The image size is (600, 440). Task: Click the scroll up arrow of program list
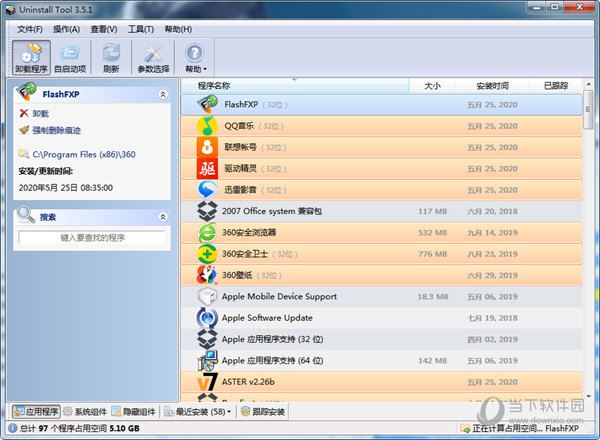click(589, 84)
